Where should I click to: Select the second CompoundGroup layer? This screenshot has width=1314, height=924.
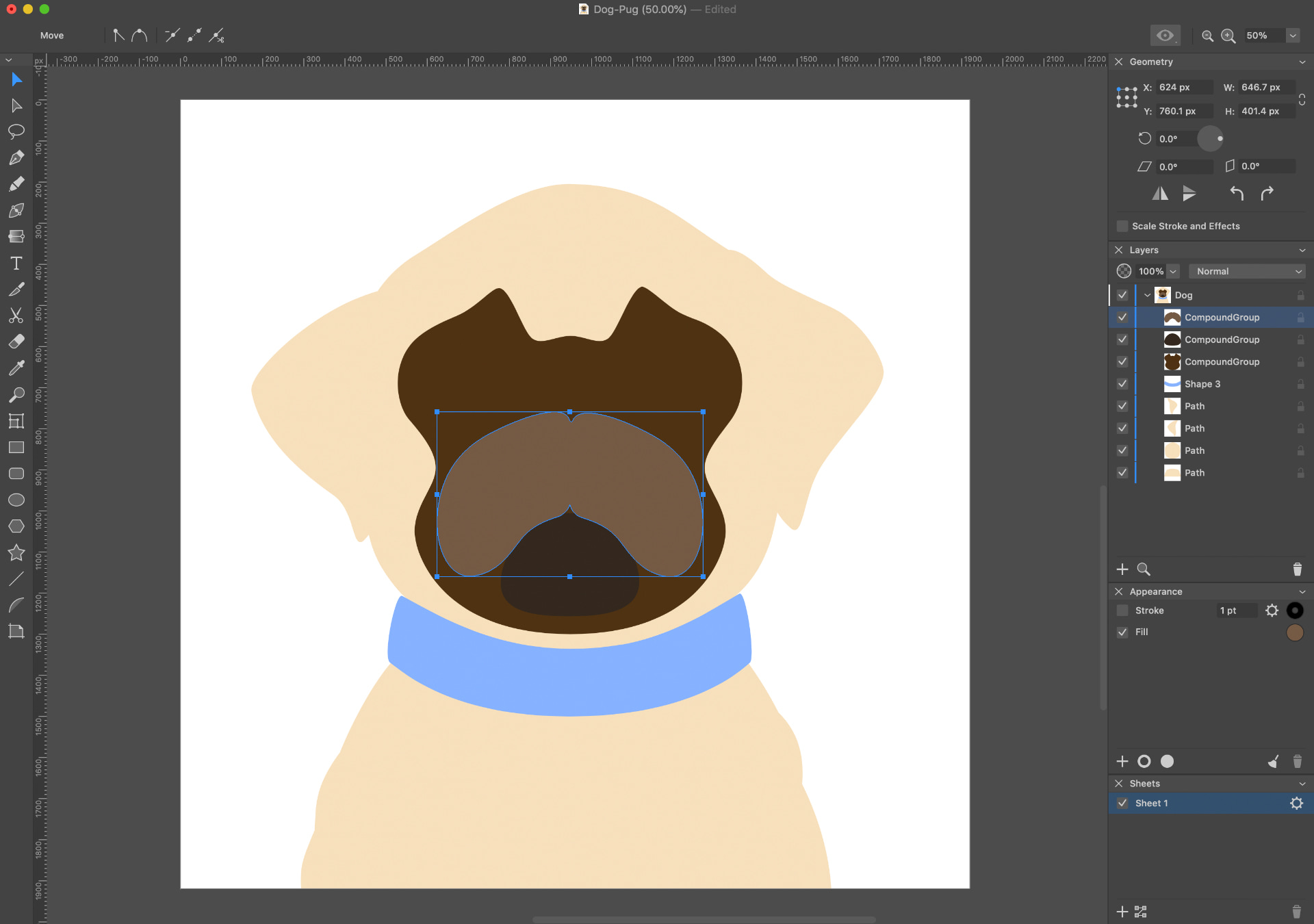click(1222, 339)
